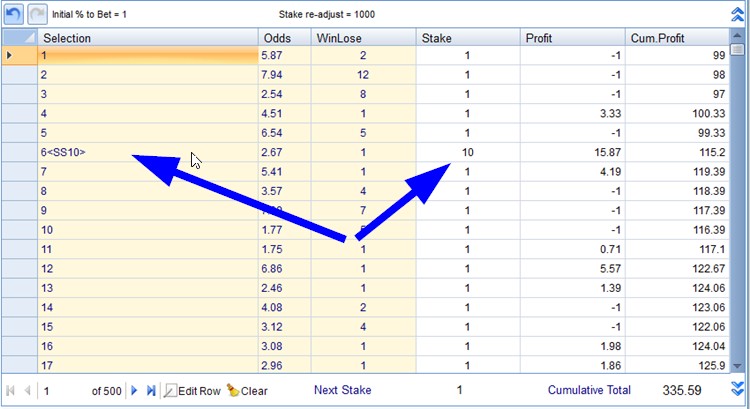Sort by the Odds column header

click(x=284, y=37)
